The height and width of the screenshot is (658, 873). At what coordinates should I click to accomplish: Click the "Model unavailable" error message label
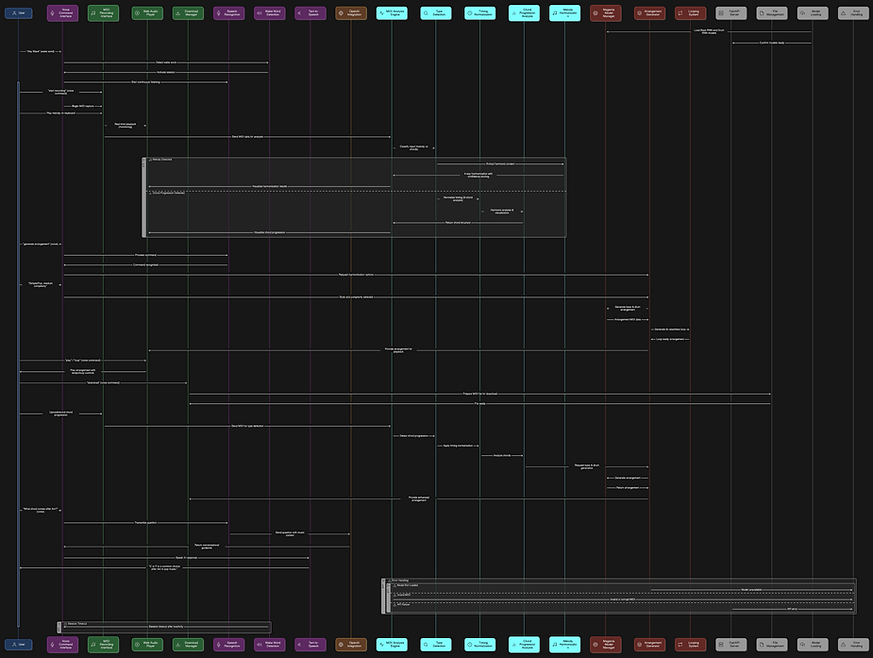coord(751,590)
